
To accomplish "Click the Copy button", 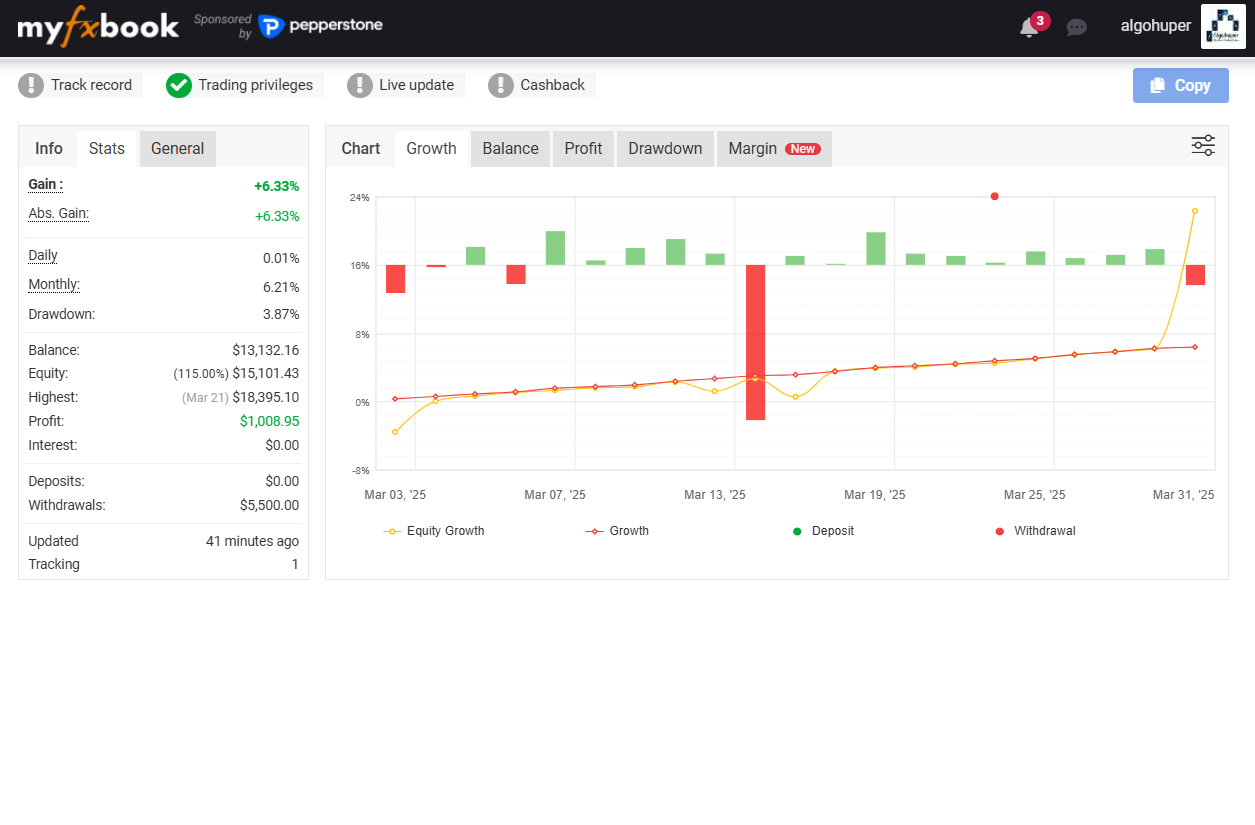I will 1181,85.
